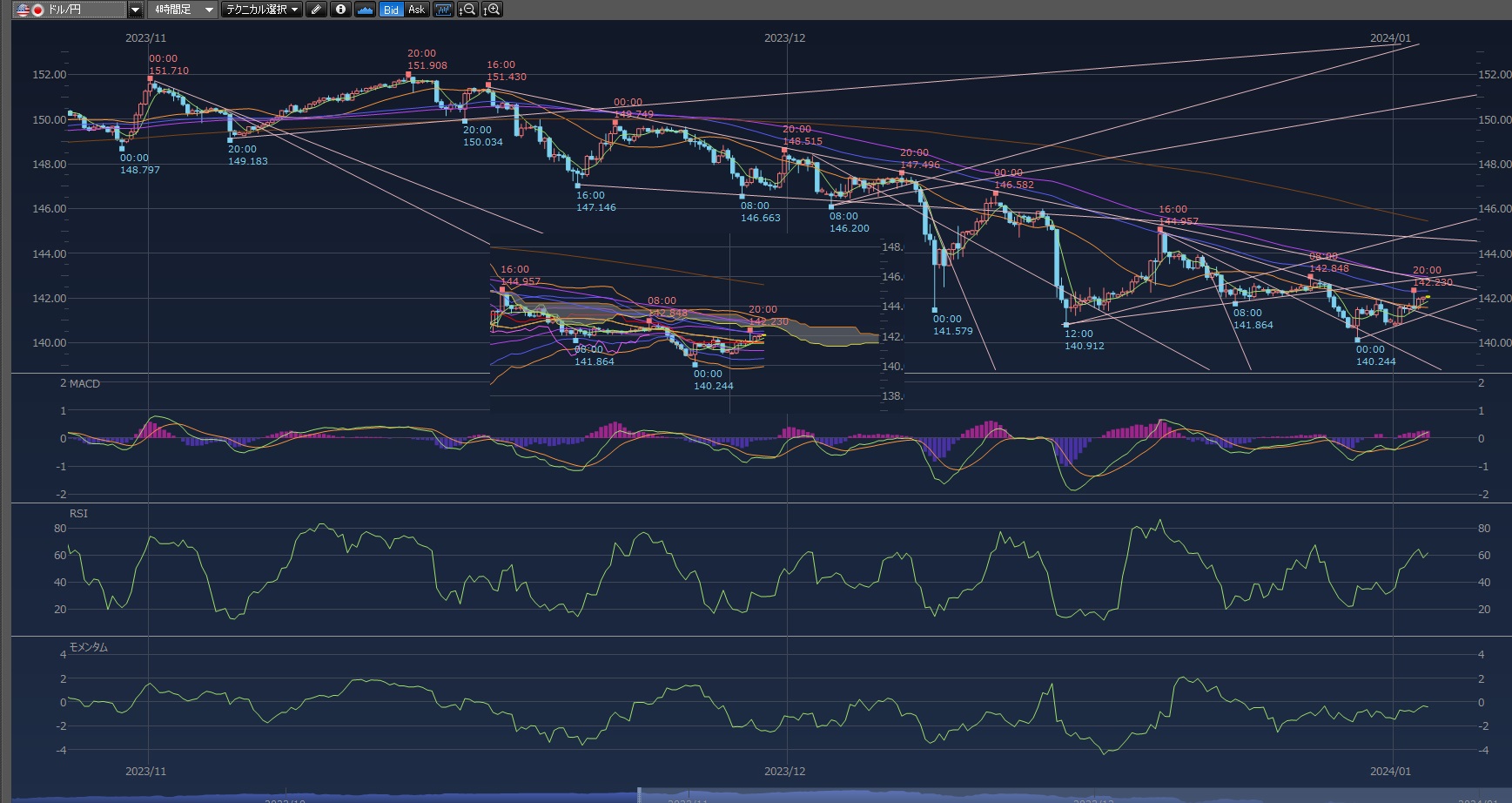
Task: Click the 2023/12 date label at chart top
Action: click(784, 38)
